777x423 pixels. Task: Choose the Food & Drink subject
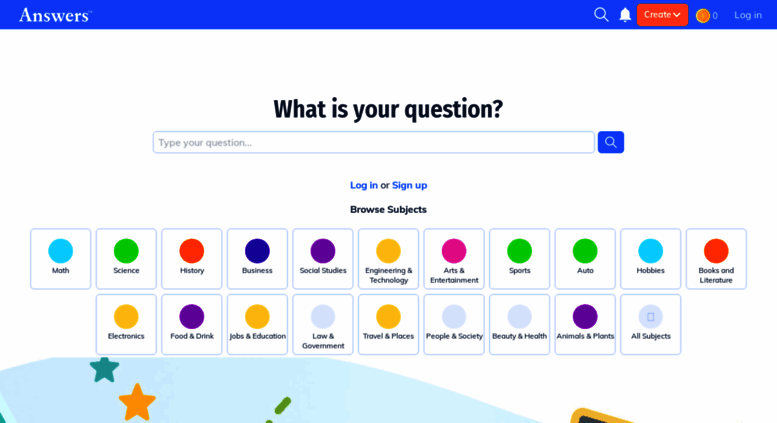click(192, 324)
